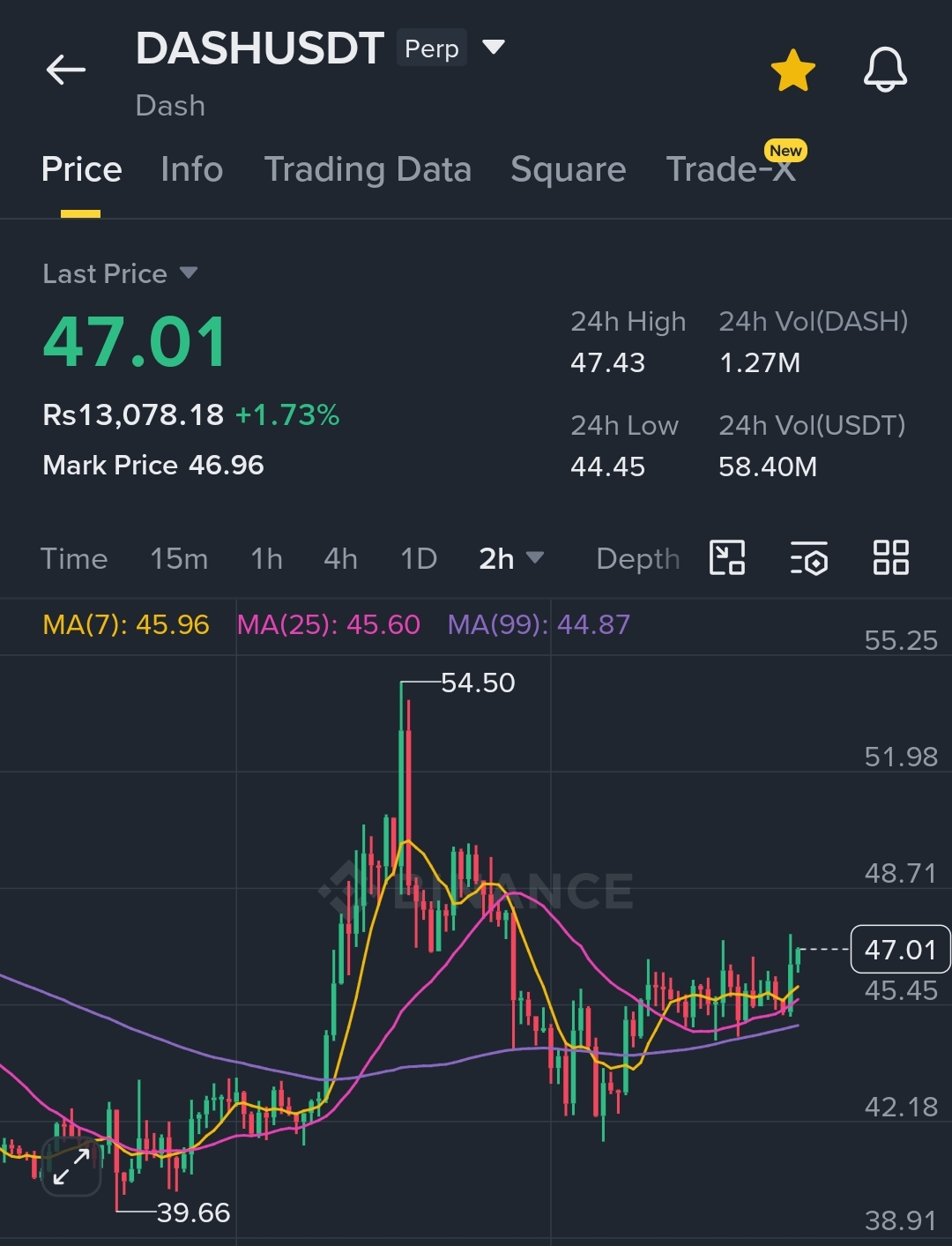The height and width of the screenshot is (1246, 952).
Task: Tap the 51.98 price axis label
Action: click(901, 757)
